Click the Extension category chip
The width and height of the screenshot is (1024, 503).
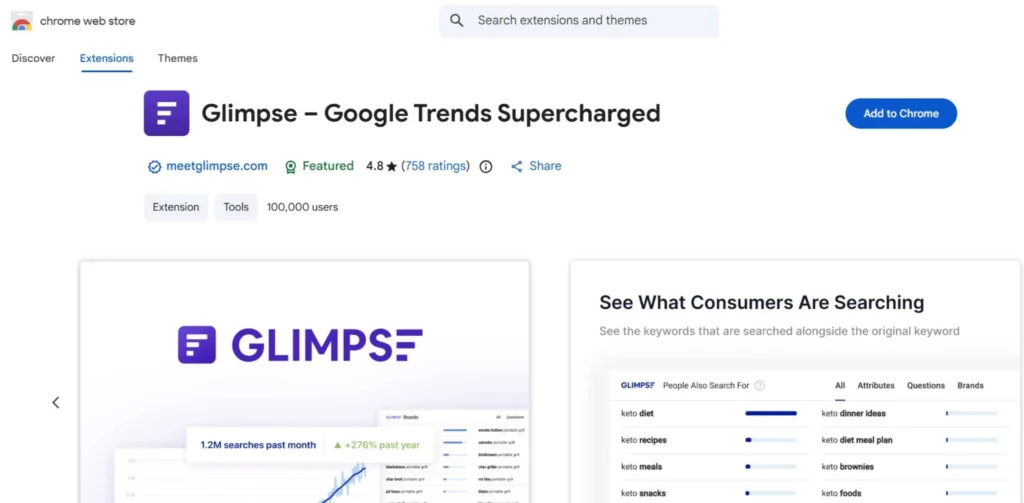pos(176,207)
